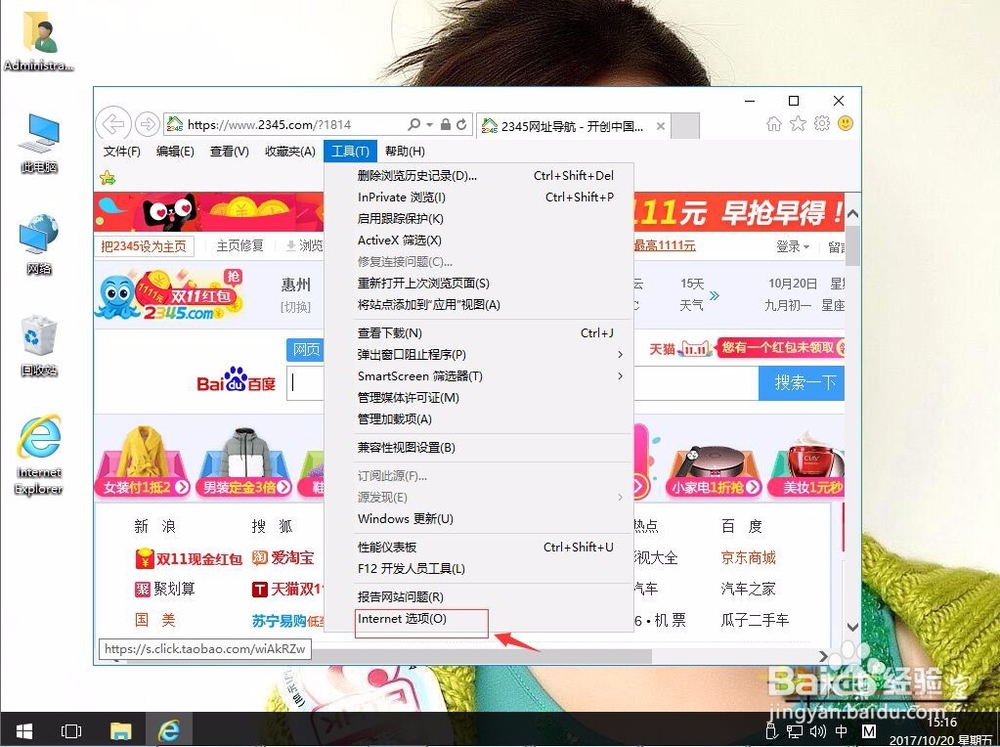Select the 此电脑 desktop icon
1000x747 pixels.
40,144
